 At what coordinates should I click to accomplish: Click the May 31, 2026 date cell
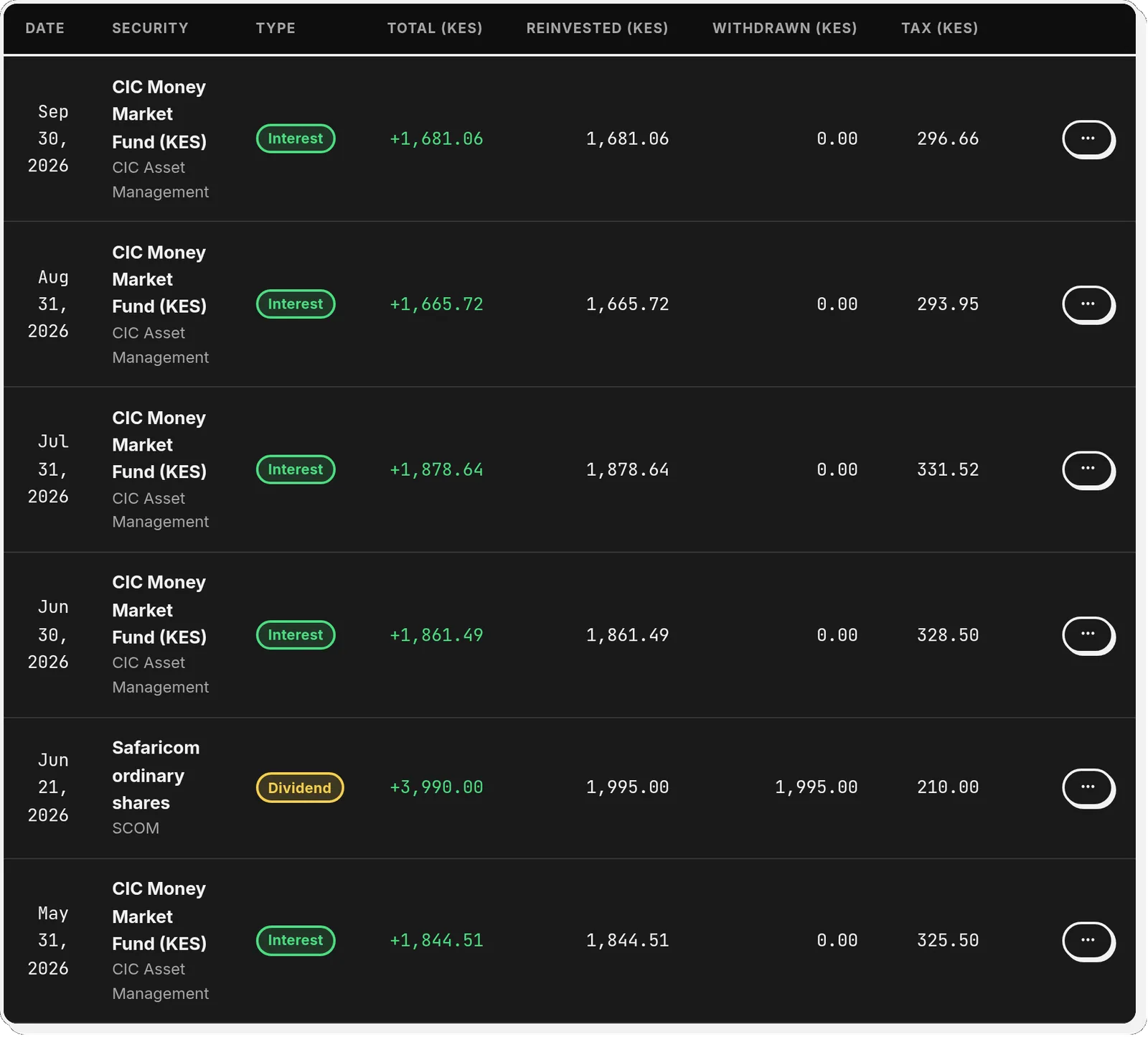(x=48, y=941)
